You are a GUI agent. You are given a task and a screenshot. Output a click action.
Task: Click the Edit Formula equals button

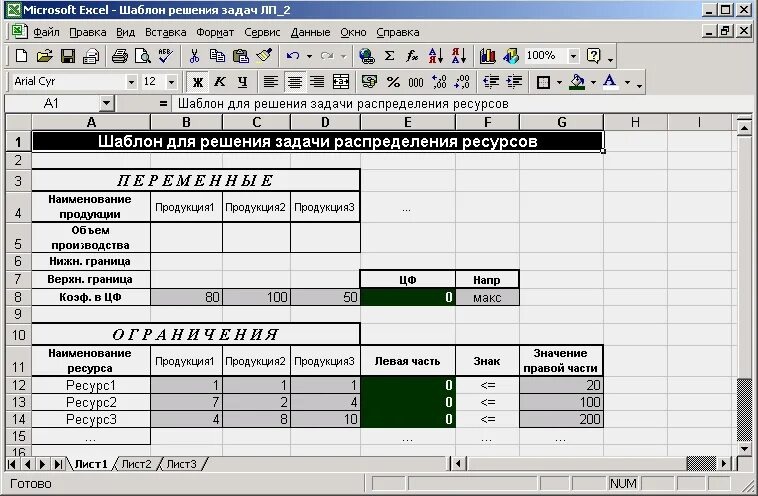coord(163,103)
